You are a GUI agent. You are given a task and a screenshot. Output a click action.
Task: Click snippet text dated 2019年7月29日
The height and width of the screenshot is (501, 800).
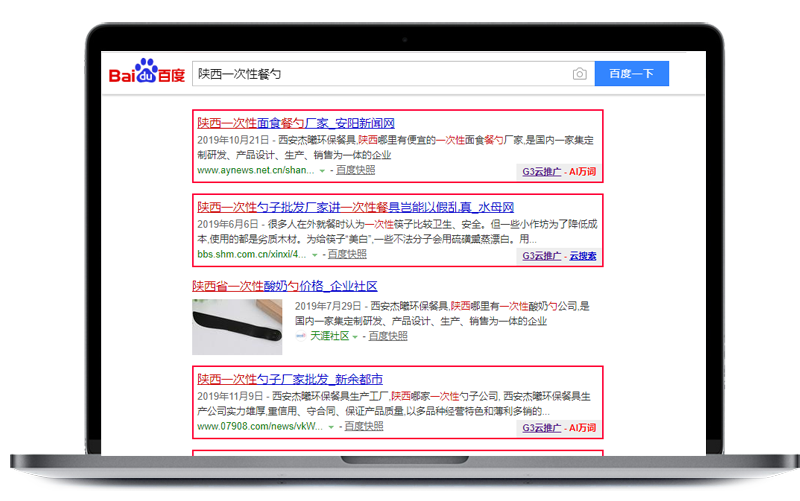(442, 313)
